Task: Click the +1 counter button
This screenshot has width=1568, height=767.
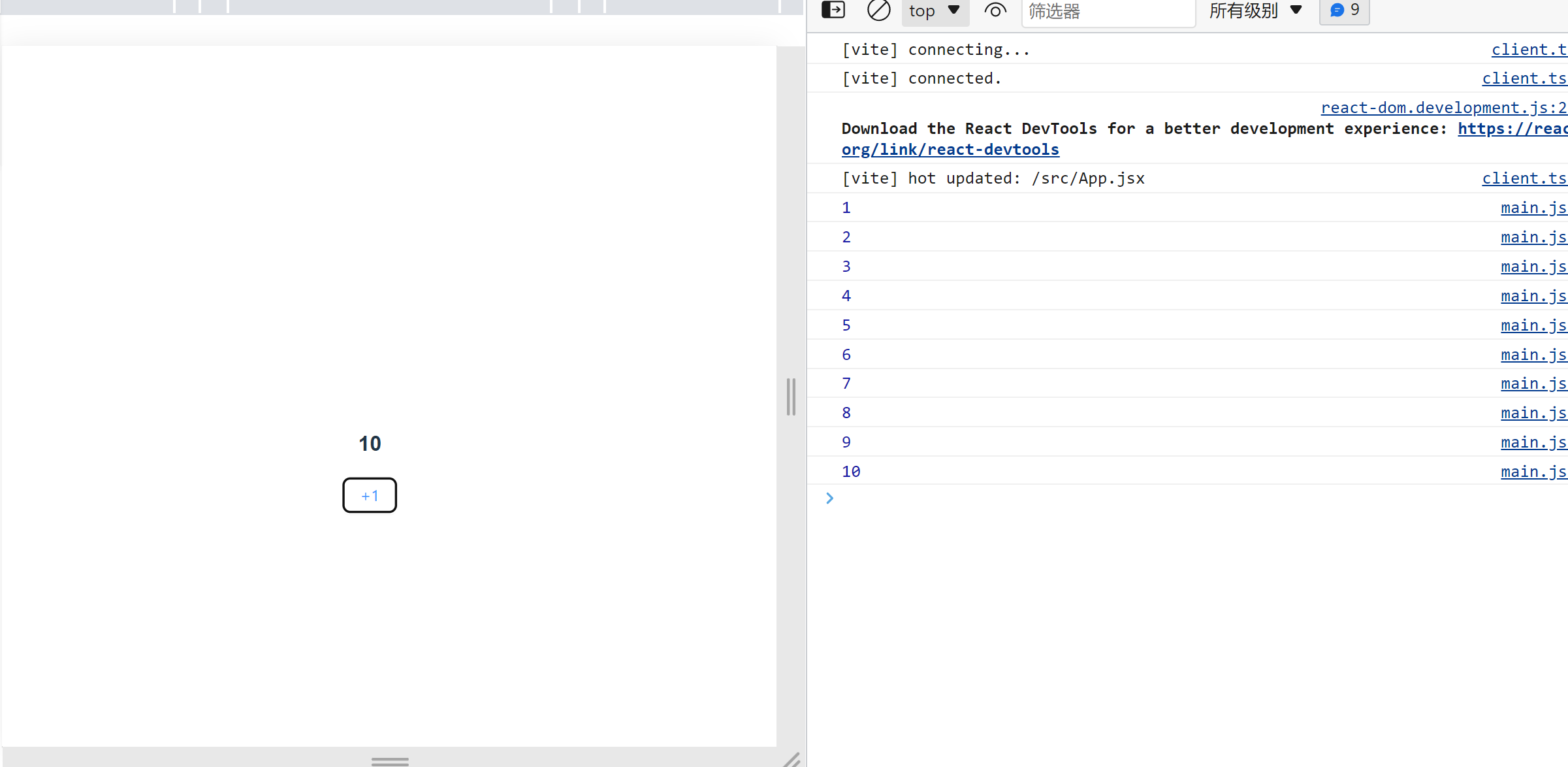Action: (x=370, y=495)
